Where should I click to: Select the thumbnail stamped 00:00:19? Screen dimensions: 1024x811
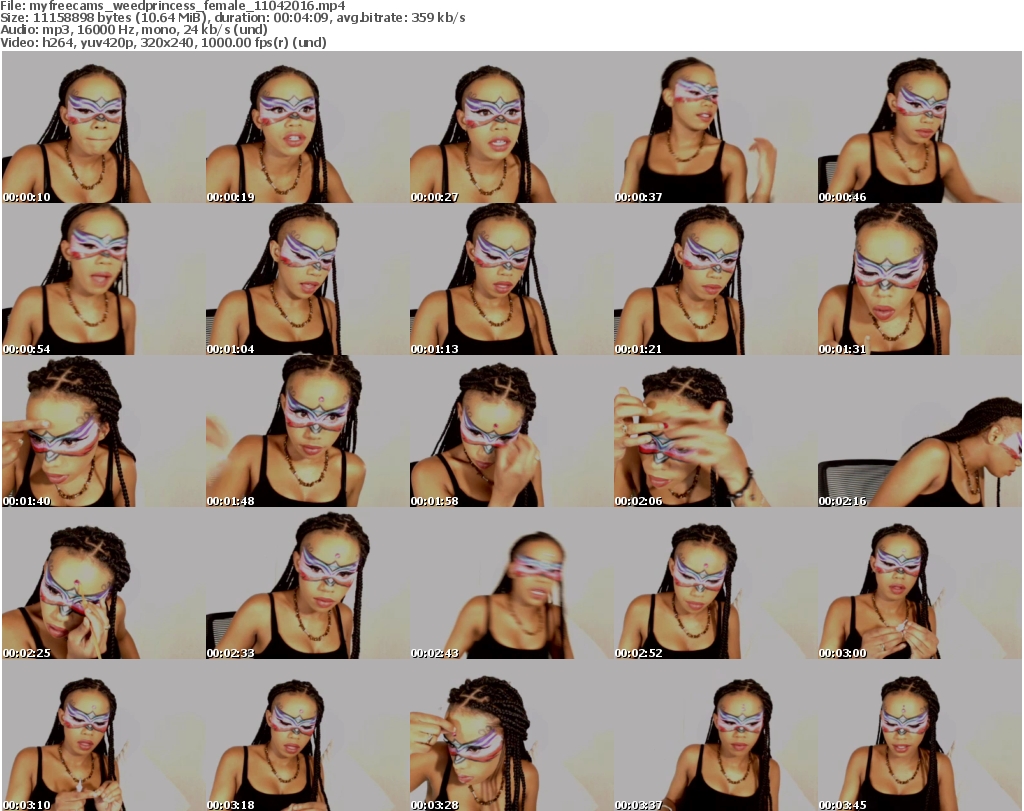(308, 127)
